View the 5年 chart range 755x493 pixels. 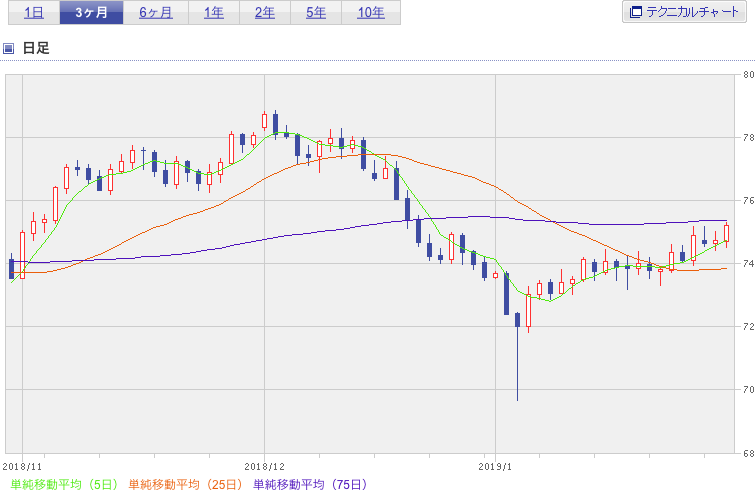tap(316, 13)
